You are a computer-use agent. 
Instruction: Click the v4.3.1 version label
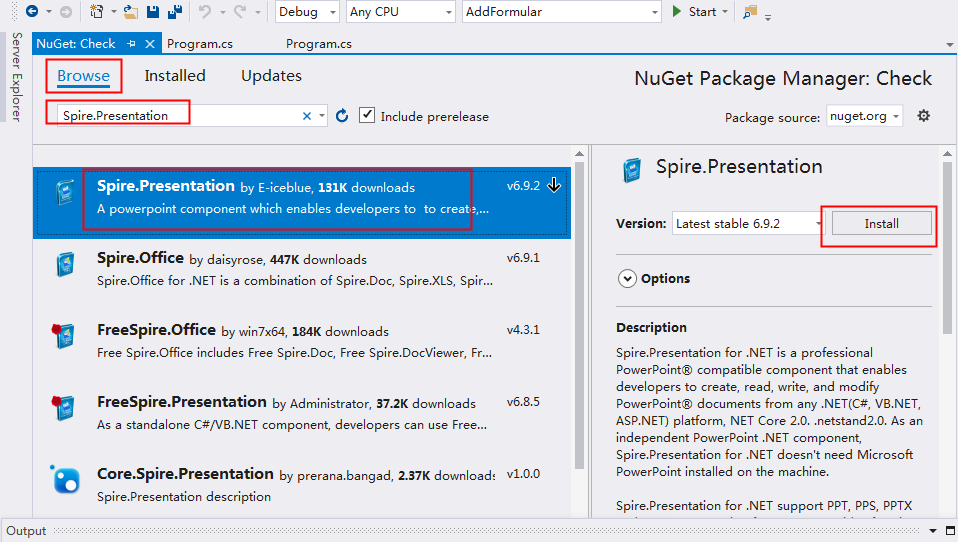(523, 330)
